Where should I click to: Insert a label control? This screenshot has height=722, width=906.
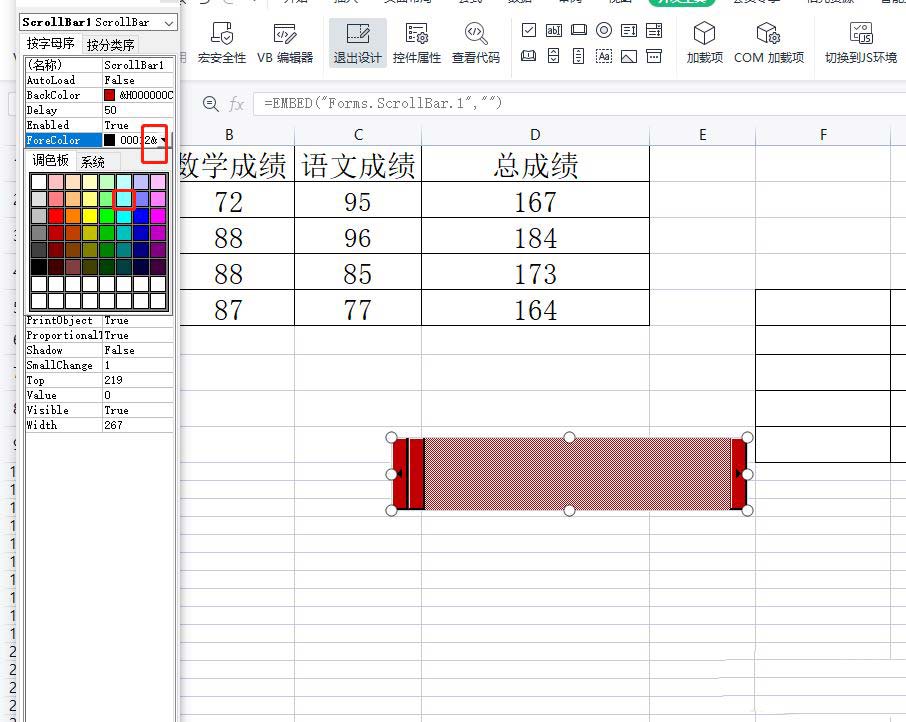coord(604,56)
